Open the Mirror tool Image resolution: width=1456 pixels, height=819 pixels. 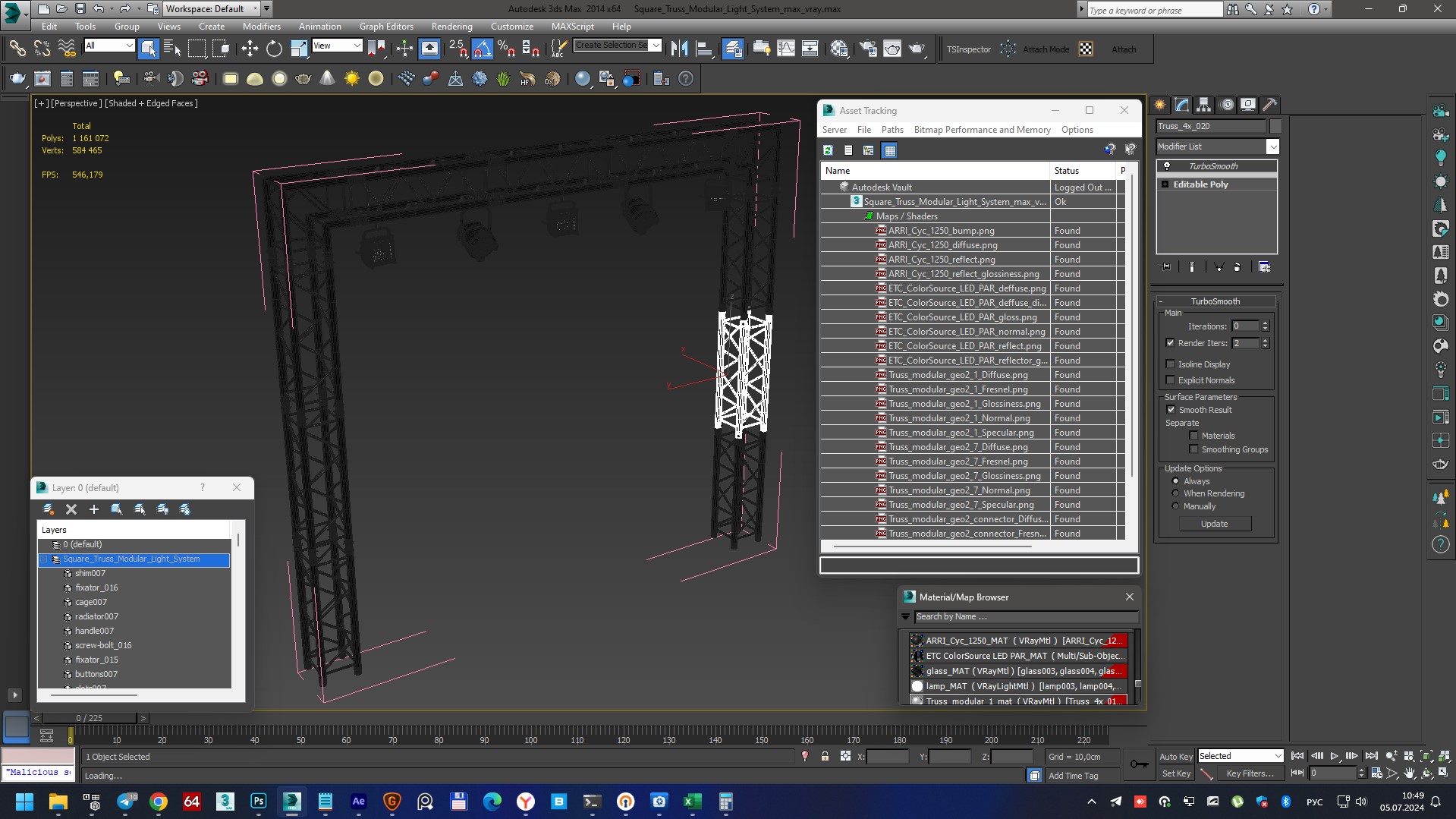pos(679,49)
